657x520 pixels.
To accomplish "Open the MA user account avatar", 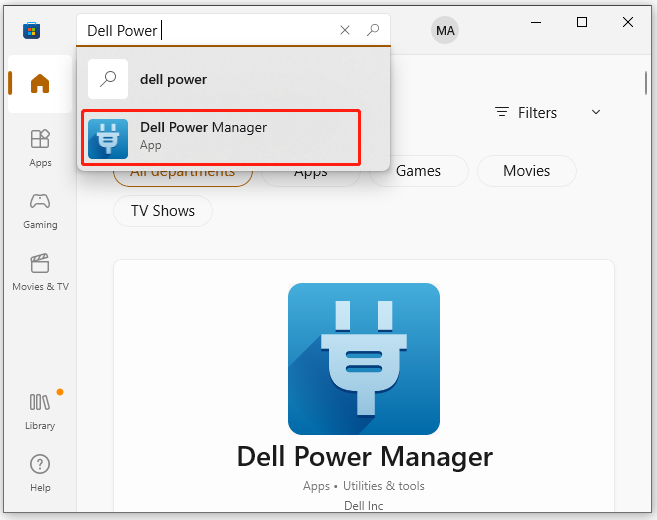I will (445, 31).
